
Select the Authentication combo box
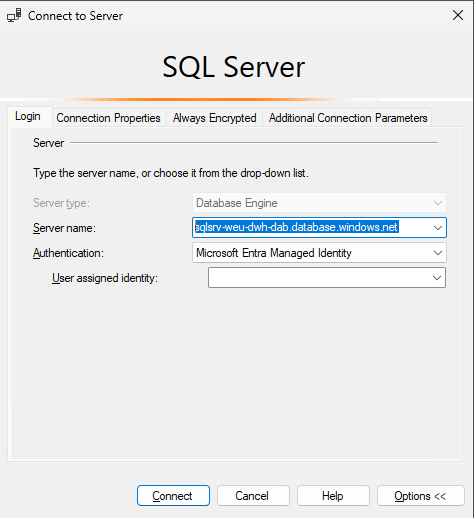pyautogui.click(x=319, y=253)
